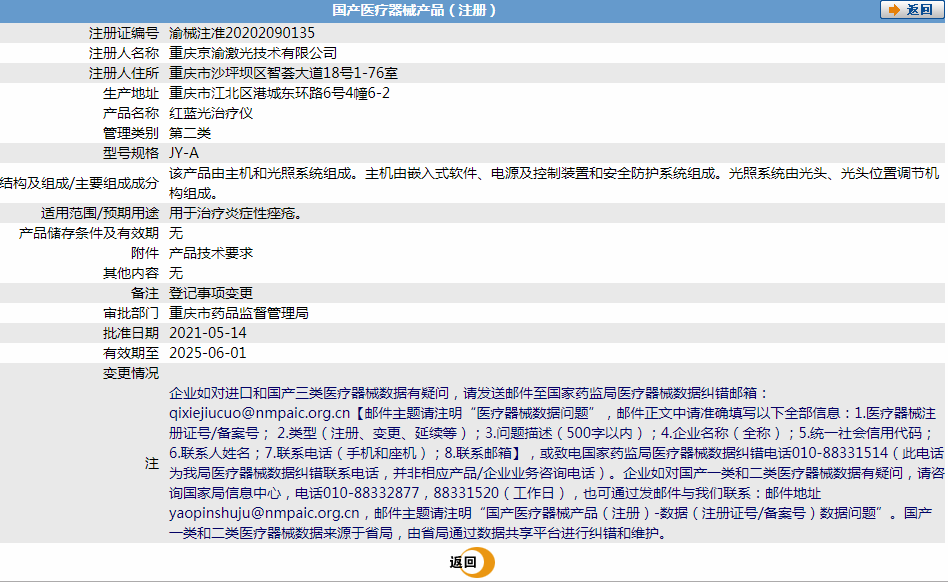Click the label 产品名称

point(131,113)
